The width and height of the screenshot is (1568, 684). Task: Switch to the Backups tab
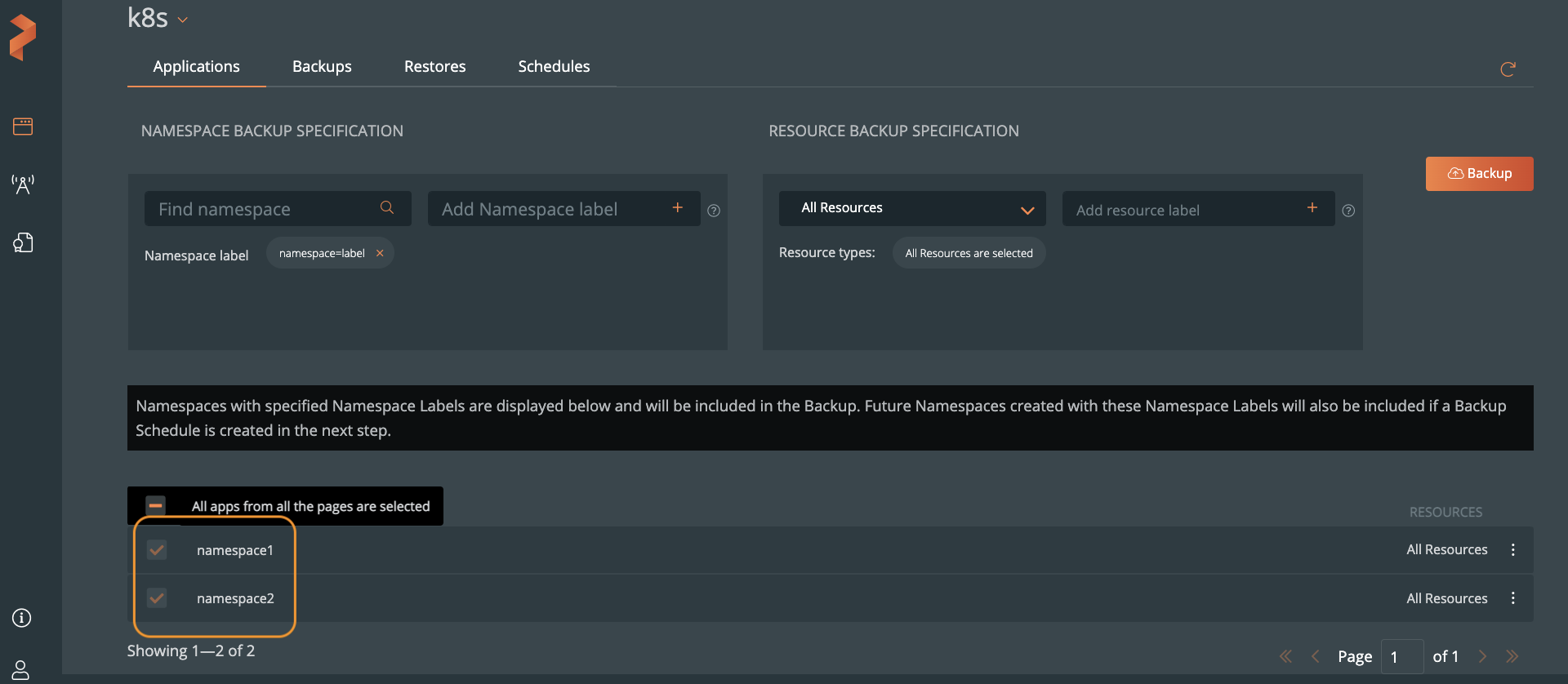point(322,67)
